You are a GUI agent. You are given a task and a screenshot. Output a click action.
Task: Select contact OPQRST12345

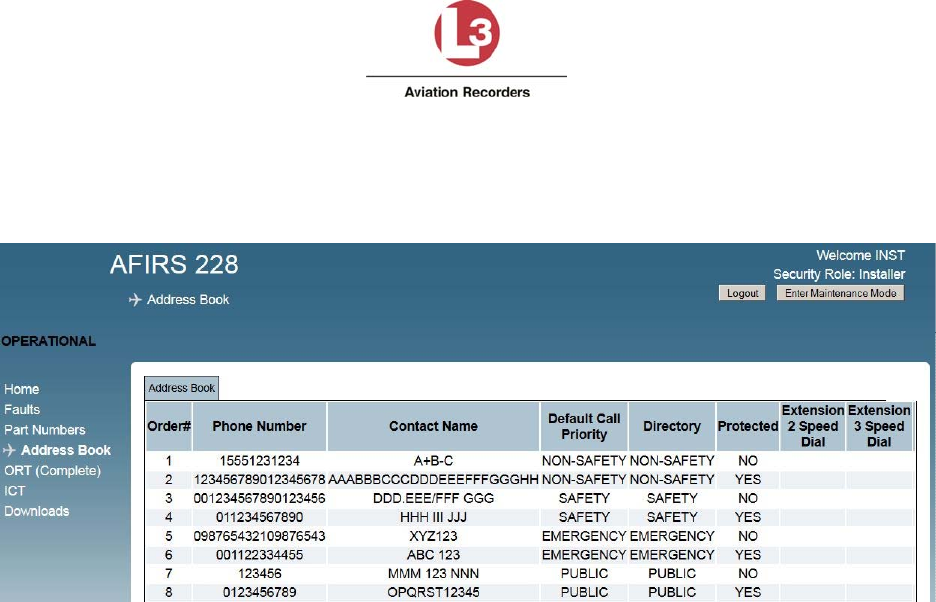tap(433, 592)
